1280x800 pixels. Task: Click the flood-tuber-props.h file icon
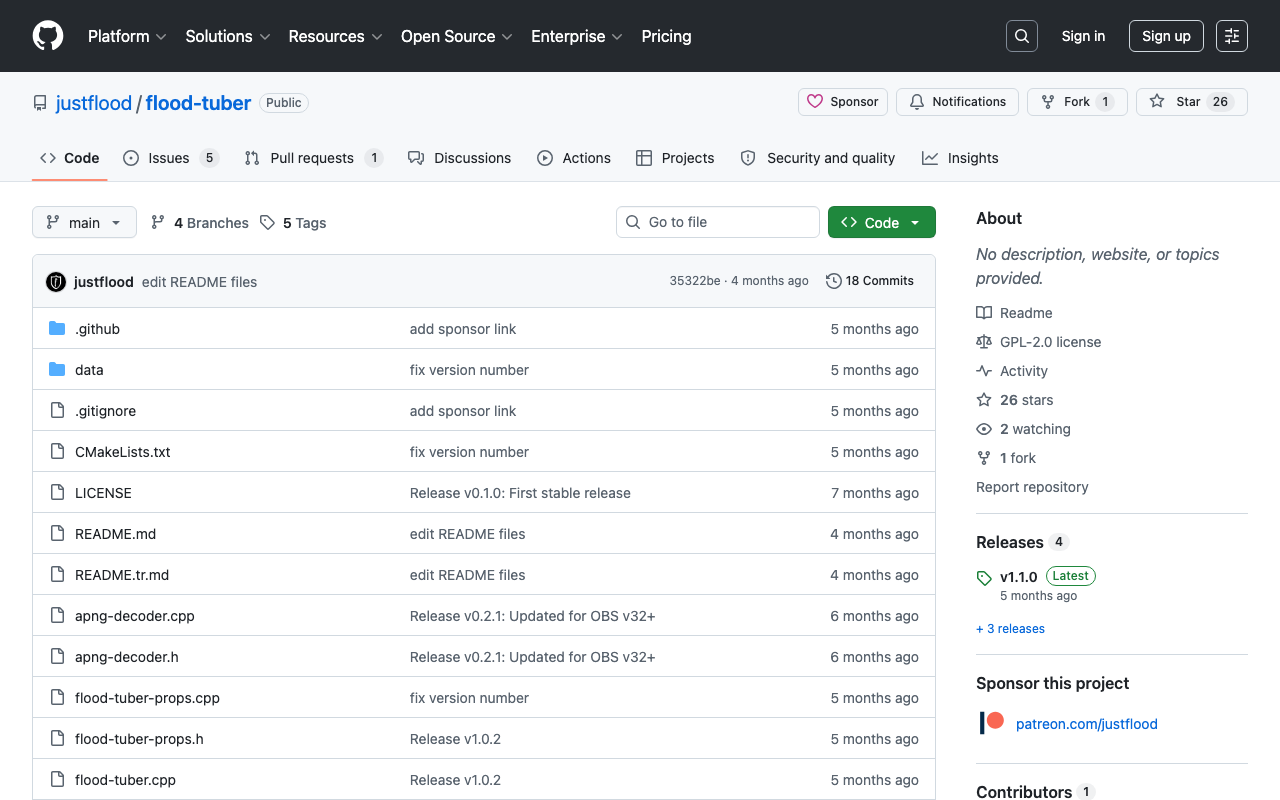(x=57, y=739)
